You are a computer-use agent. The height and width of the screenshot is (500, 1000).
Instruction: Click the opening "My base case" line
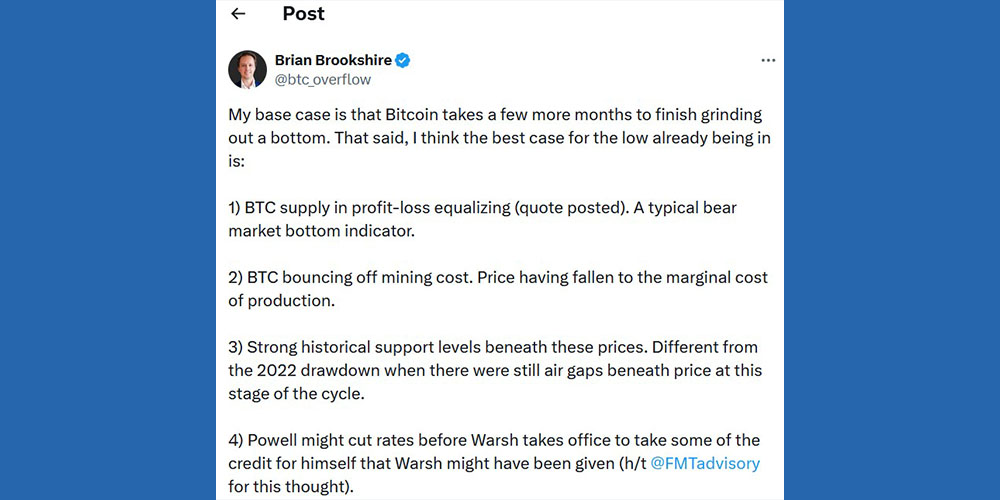(x=495, y=115)
